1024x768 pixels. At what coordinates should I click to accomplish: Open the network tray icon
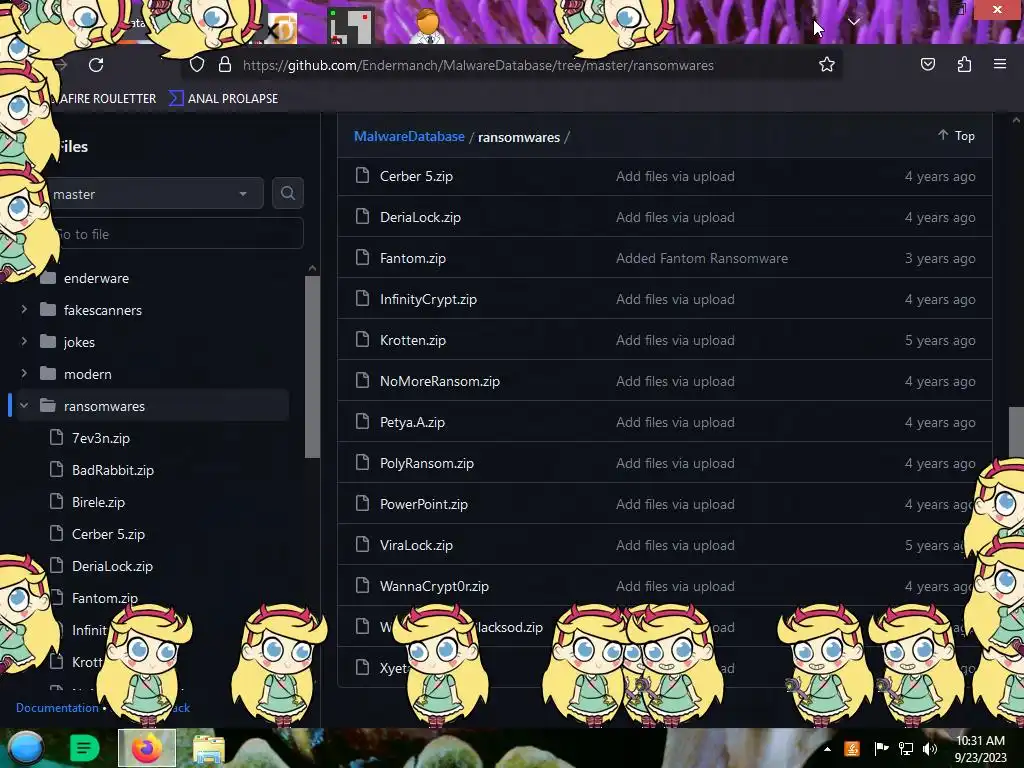coord(906,749)
